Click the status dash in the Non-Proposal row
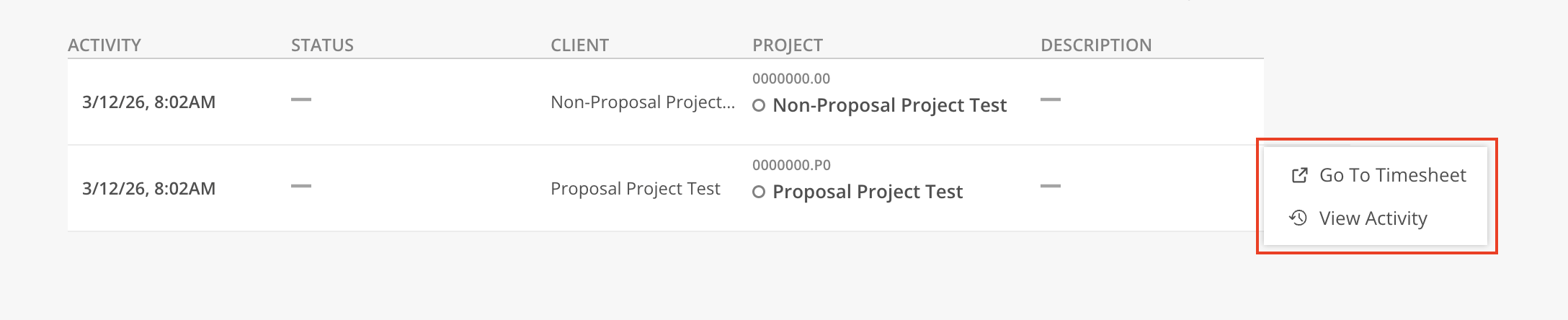 pyautogui.click(x=301, y=99)
